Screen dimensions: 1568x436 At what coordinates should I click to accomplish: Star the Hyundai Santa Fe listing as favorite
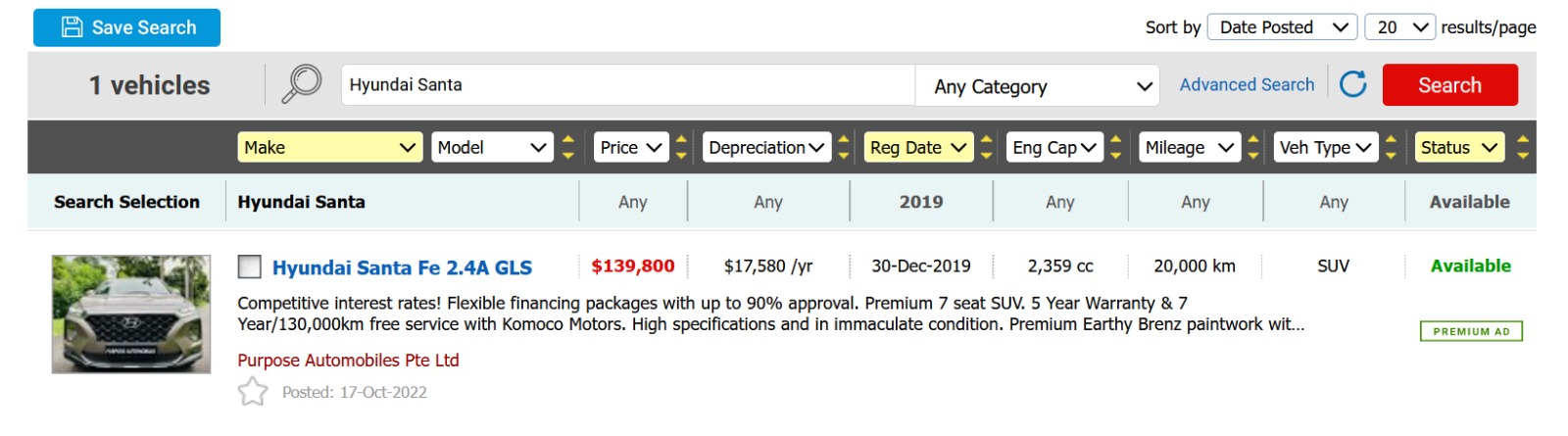pos(253,392)
